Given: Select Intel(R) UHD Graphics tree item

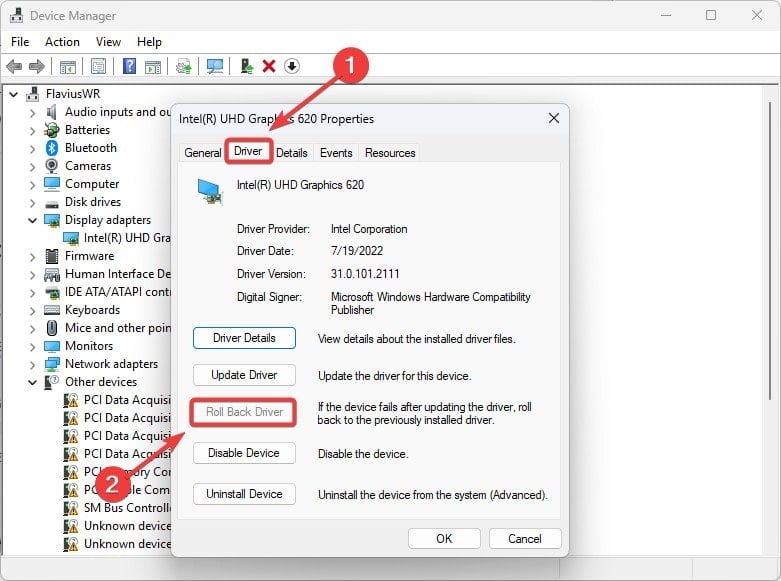Looking at the screenshot, I should (x=117, y=238).
